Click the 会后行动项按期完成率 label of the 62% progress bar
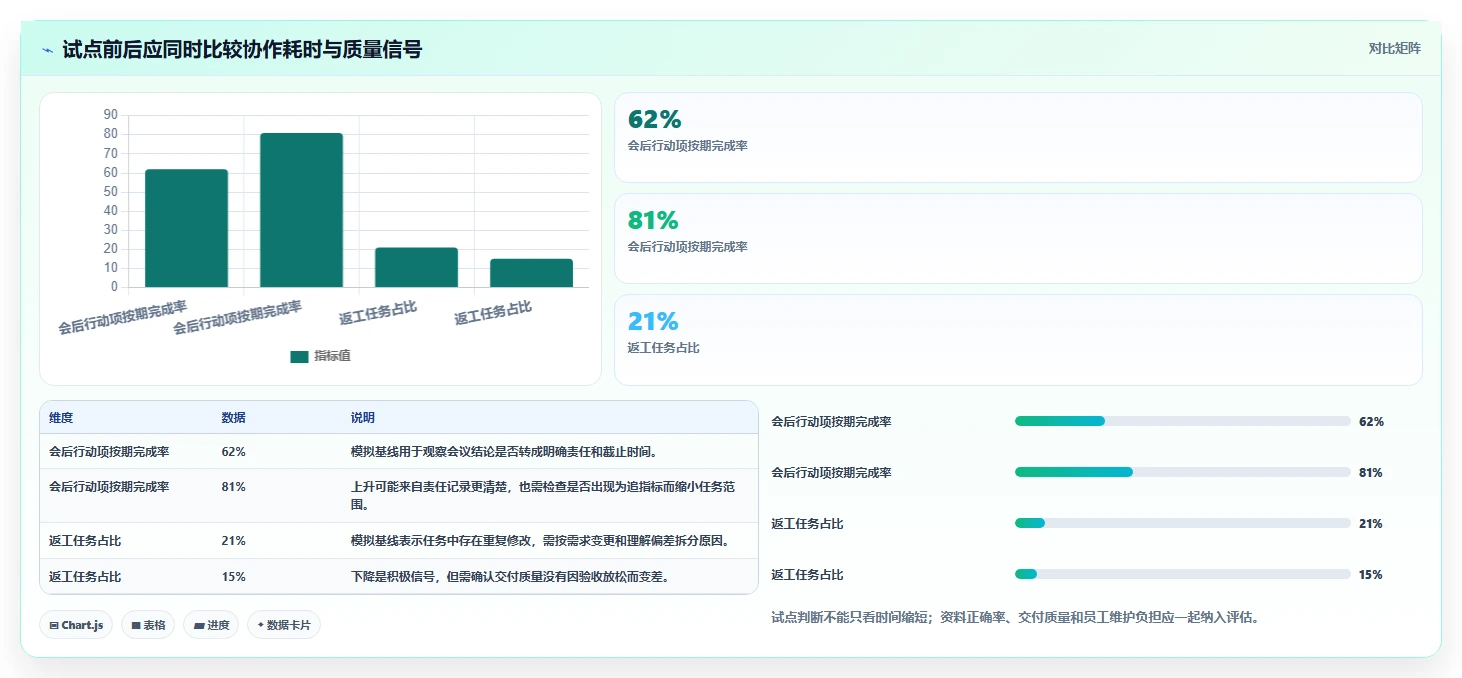The image size is (1462, 678). click(x=831, y=422)
